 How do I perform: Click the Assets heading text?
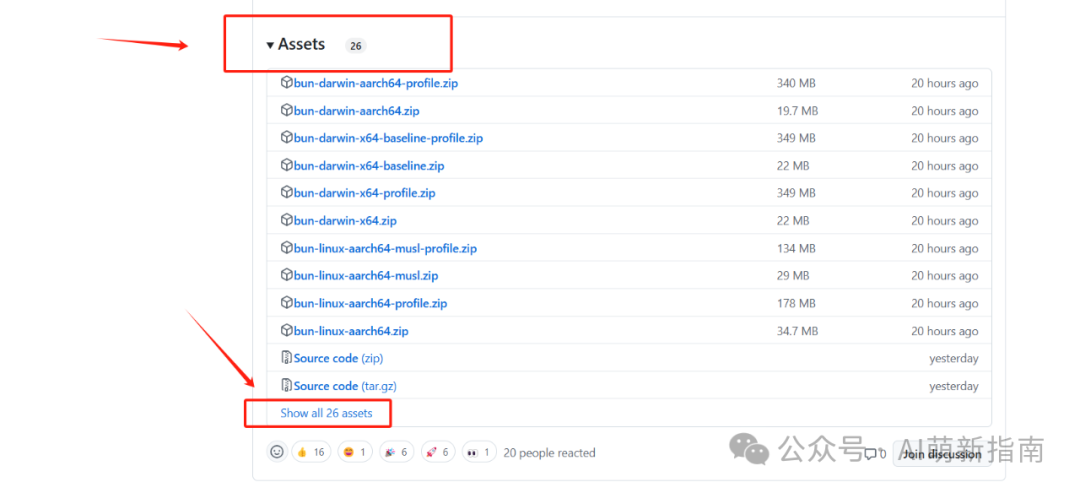pyautogui.click(x=302, y=45)
